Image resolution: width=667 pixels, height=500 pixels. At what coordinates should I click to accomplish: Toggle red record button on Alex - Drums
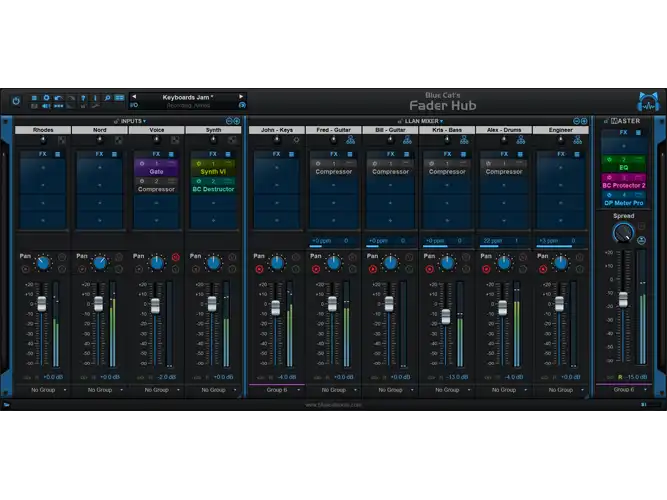tap(486, 269)
